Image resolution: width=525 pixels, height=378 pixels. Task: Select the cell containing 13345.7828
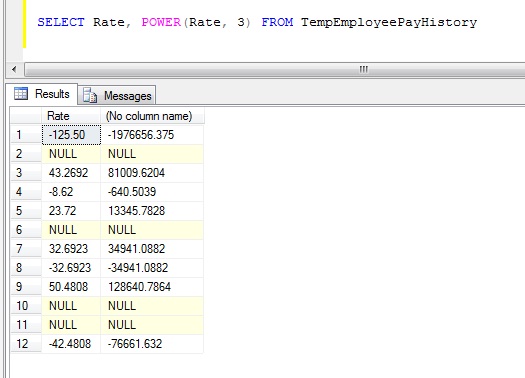coord(152,211)
